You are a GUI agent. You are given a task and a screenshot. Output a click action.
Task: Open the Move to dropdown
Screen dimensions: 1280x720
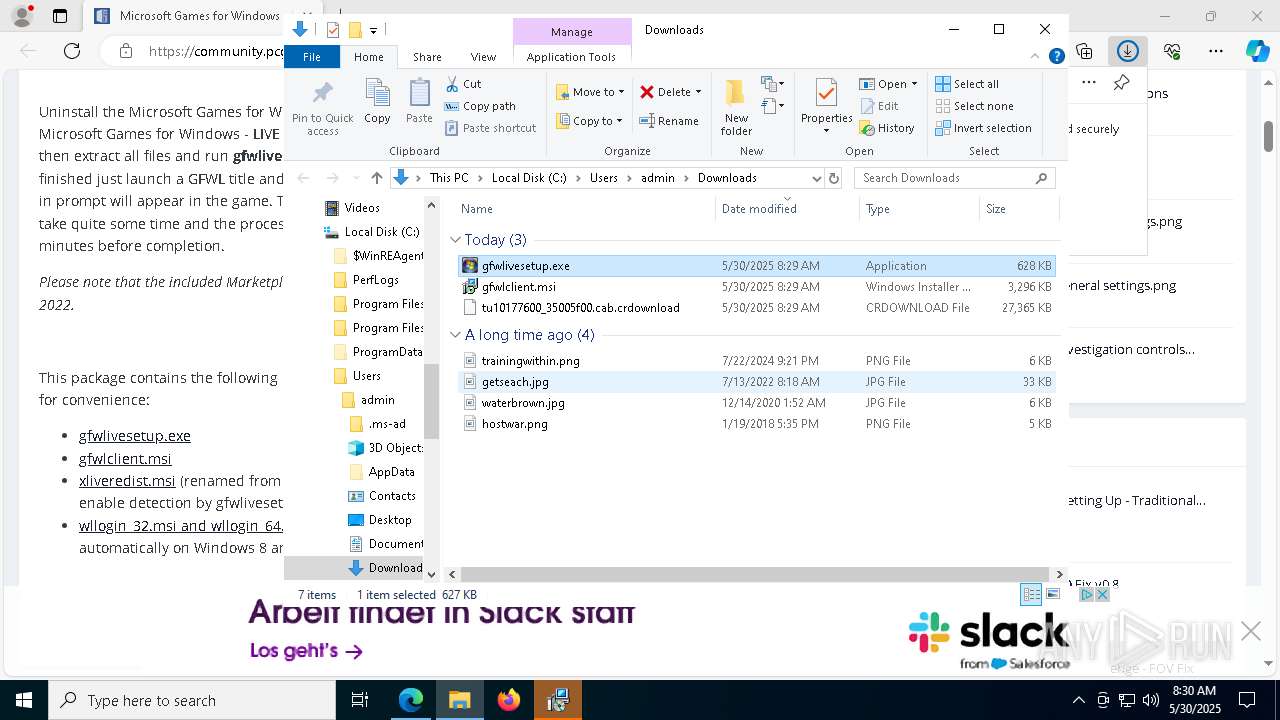[x=590, y=92]
